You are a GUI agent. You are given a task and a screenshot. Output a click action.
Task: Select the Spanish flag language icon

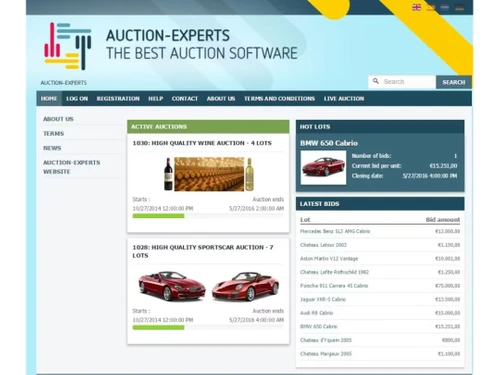coord(431,7)
